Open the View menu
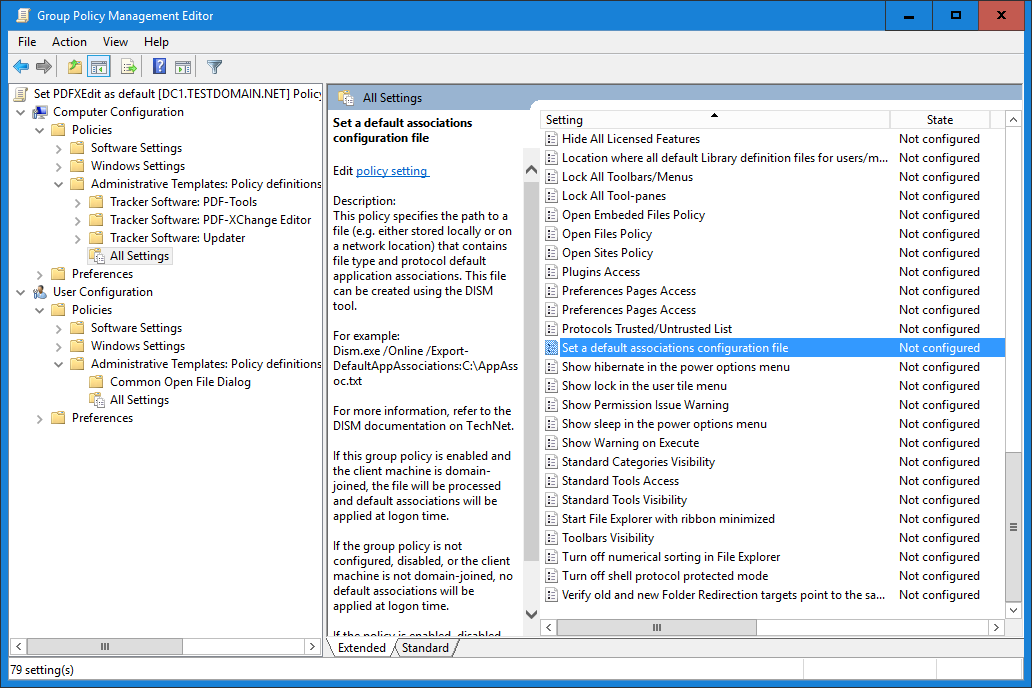The width and height of the screenshot is (1032, 690). point(115,41)
